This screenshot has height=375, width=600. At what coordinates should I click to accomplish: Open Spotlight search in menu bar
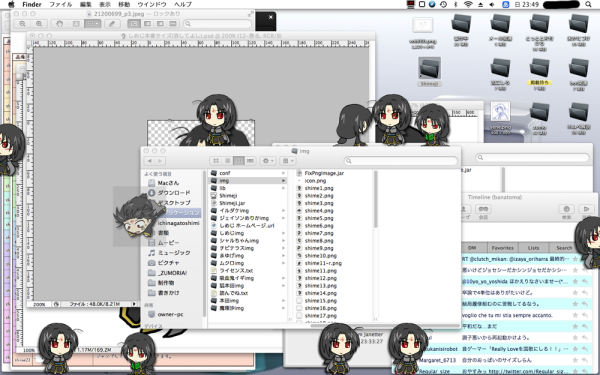coord(588,4)
